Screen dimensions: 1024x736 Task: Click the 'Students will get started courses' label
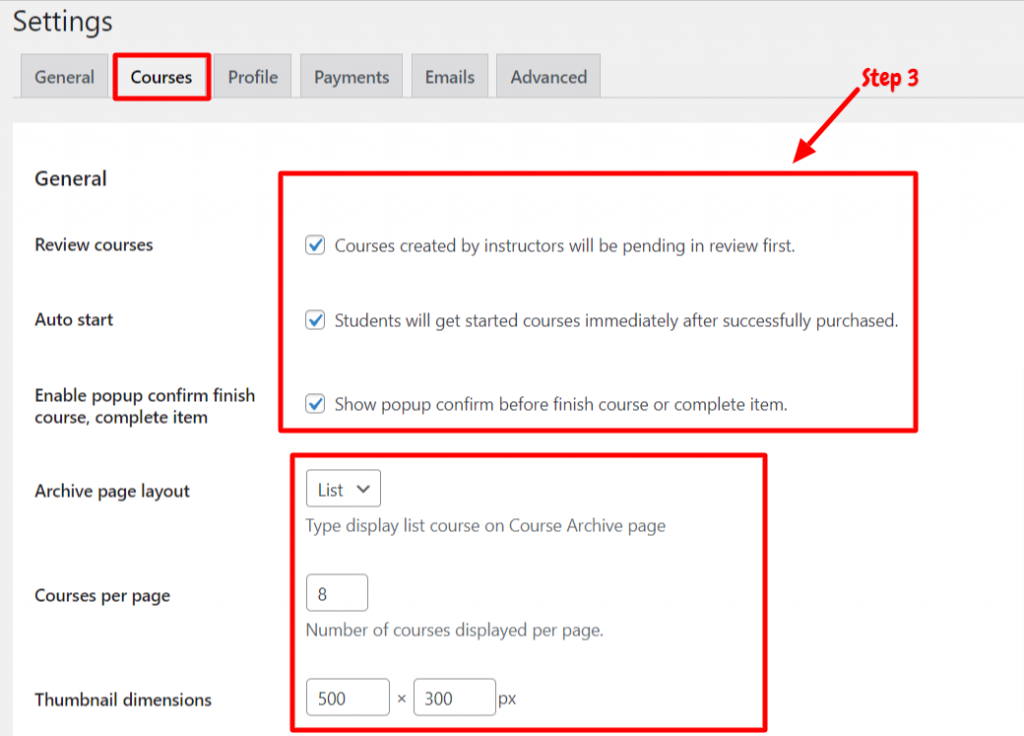[x=616, y=321]
